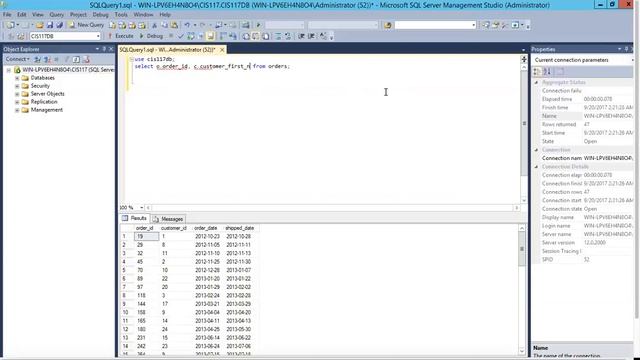Open the Help menu

[165, 14]
